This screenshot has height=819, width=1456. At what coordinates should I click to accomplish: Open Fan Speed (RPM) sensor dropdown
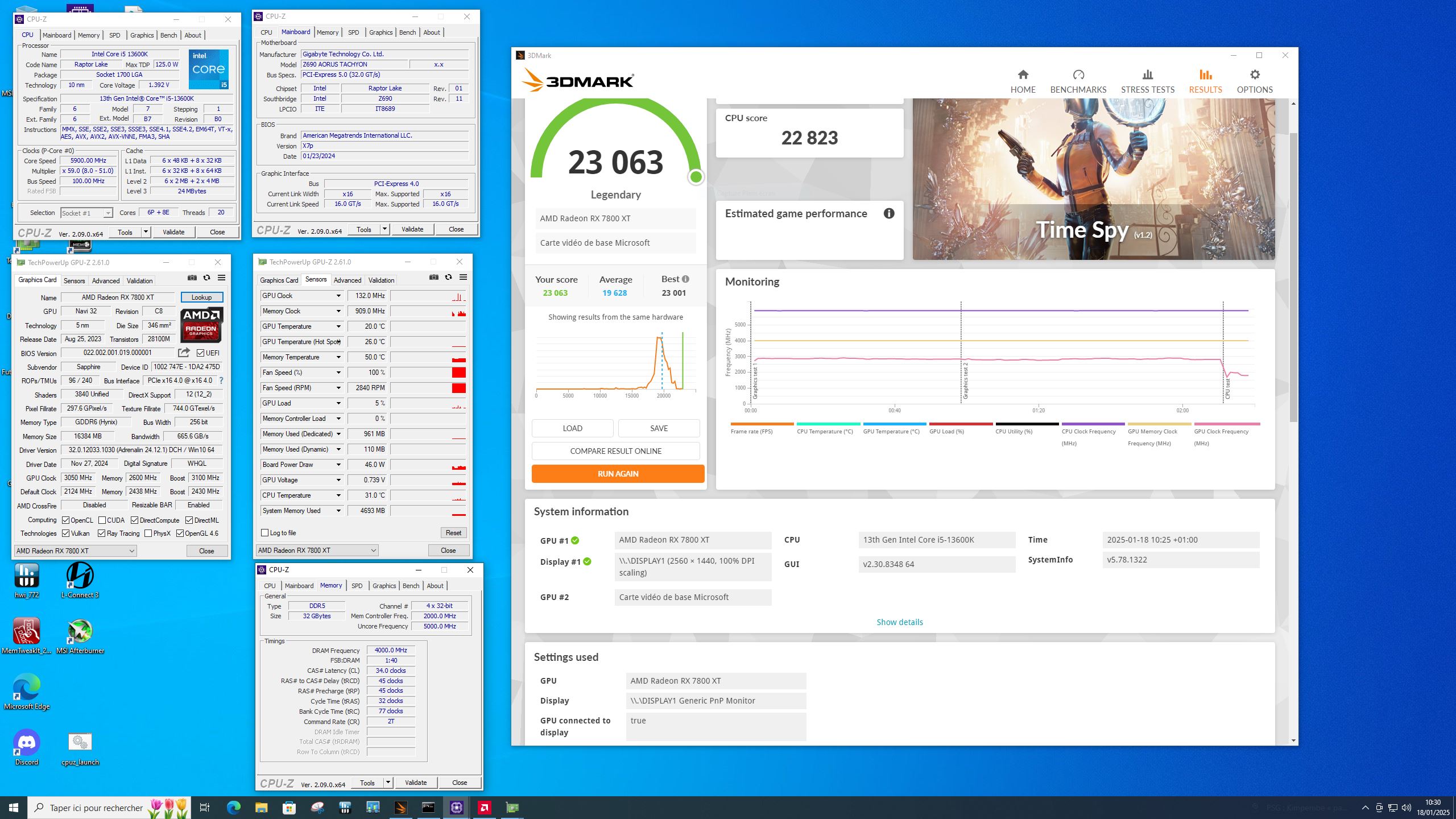click(x=338, y=388)
